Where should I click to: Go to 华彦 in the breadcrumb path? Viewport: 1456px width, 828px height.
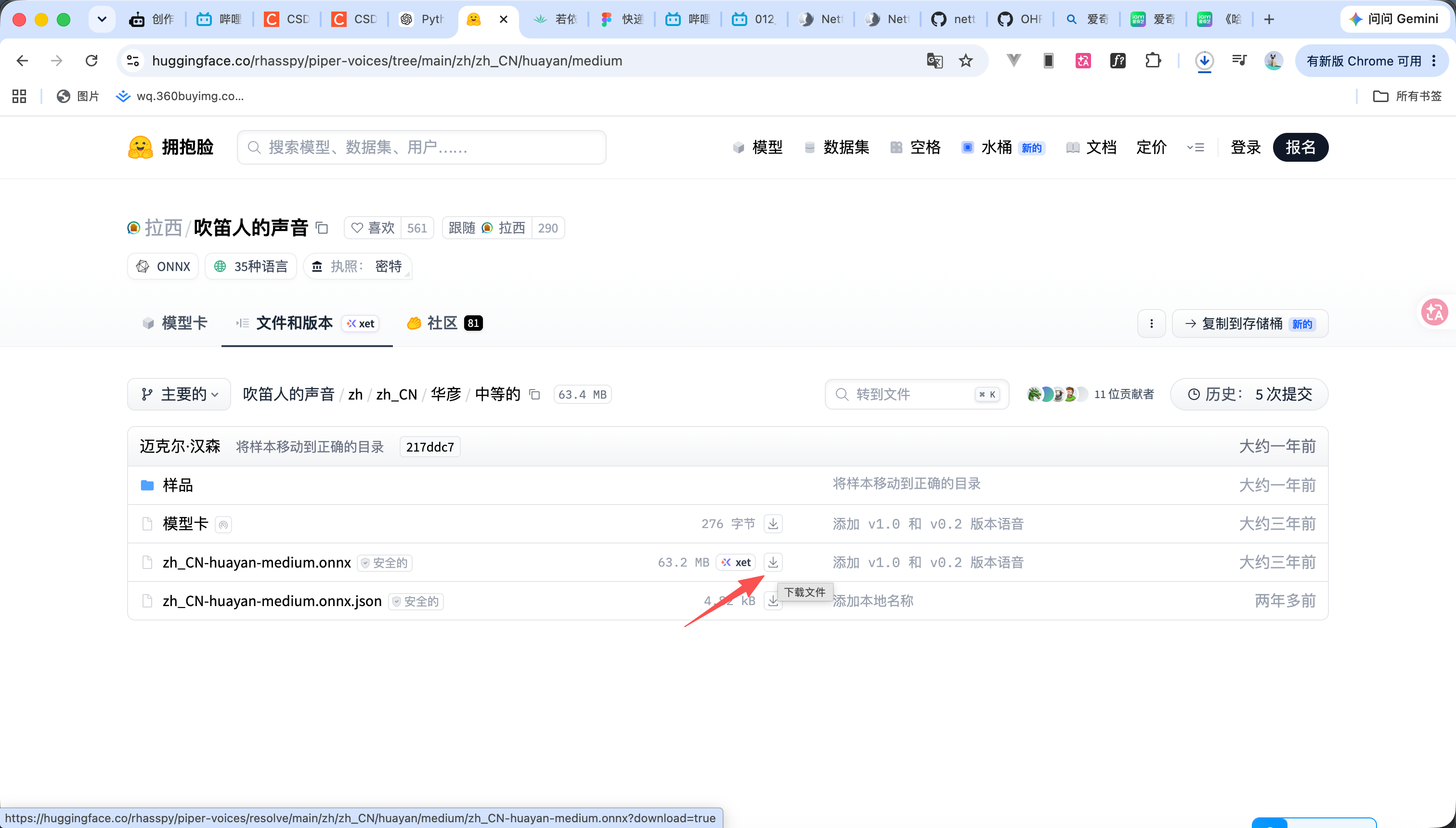click(x=445, y=394)
